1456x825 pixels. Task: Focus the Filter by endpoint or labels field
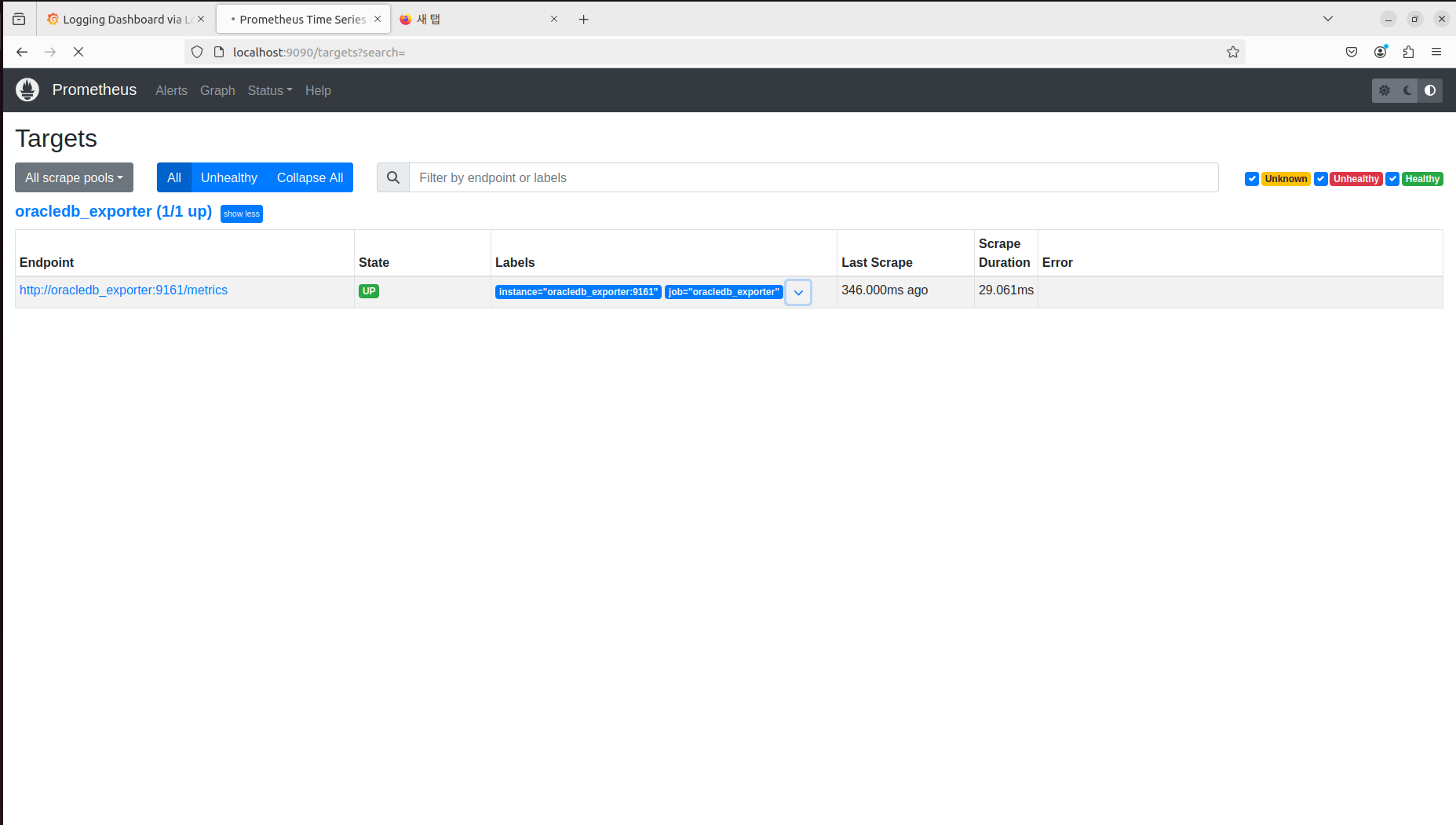tap(814, 177)
